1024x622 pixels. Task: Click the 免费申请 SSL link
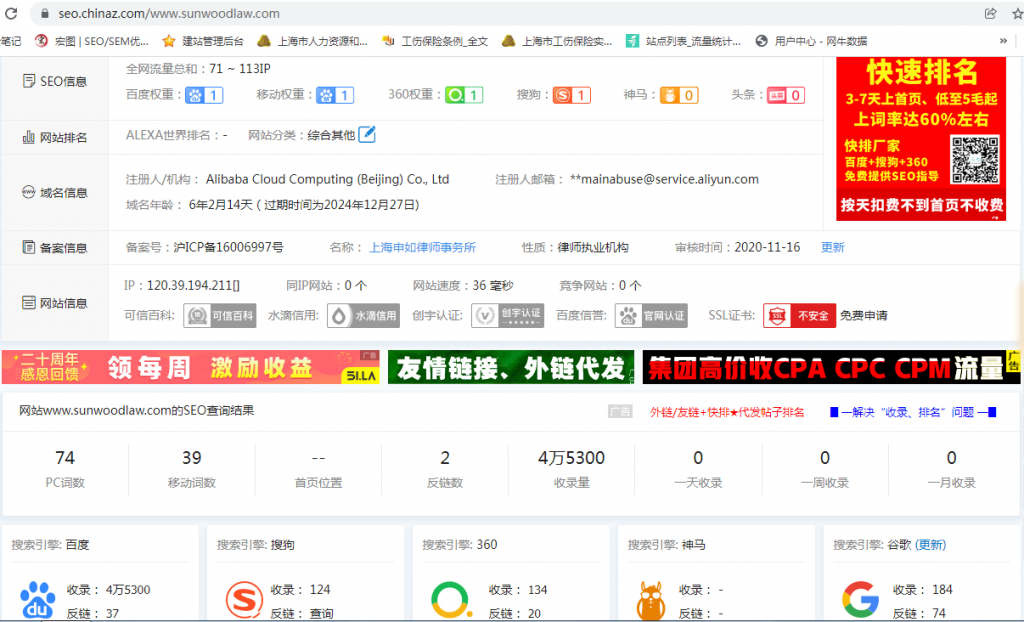[x=864, y=316]
